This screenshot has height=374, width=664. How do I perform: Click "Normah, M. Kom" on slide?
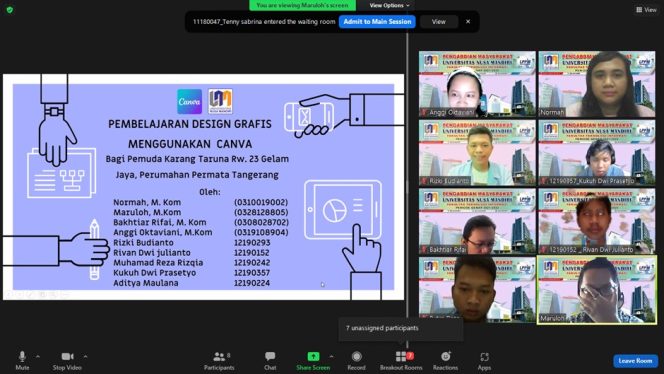click(147, 202)
